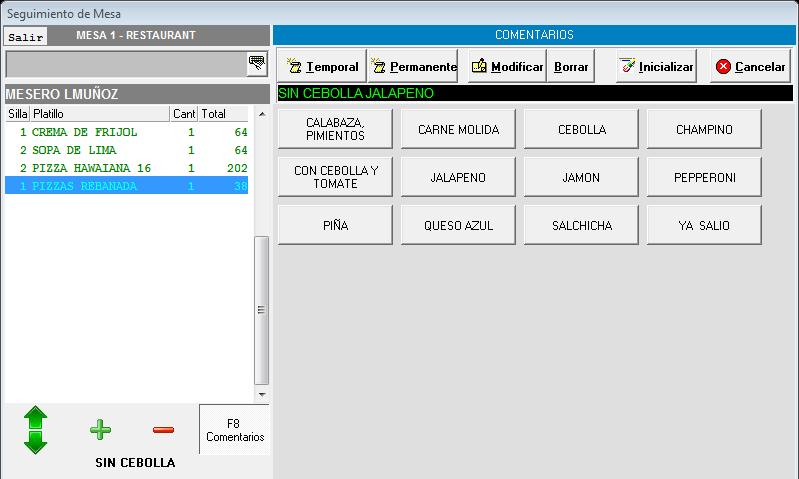Image resolution: width=799 pixels, height=479 pixels.
Task: Click the Platillo column header
Action: coord(100,114)
